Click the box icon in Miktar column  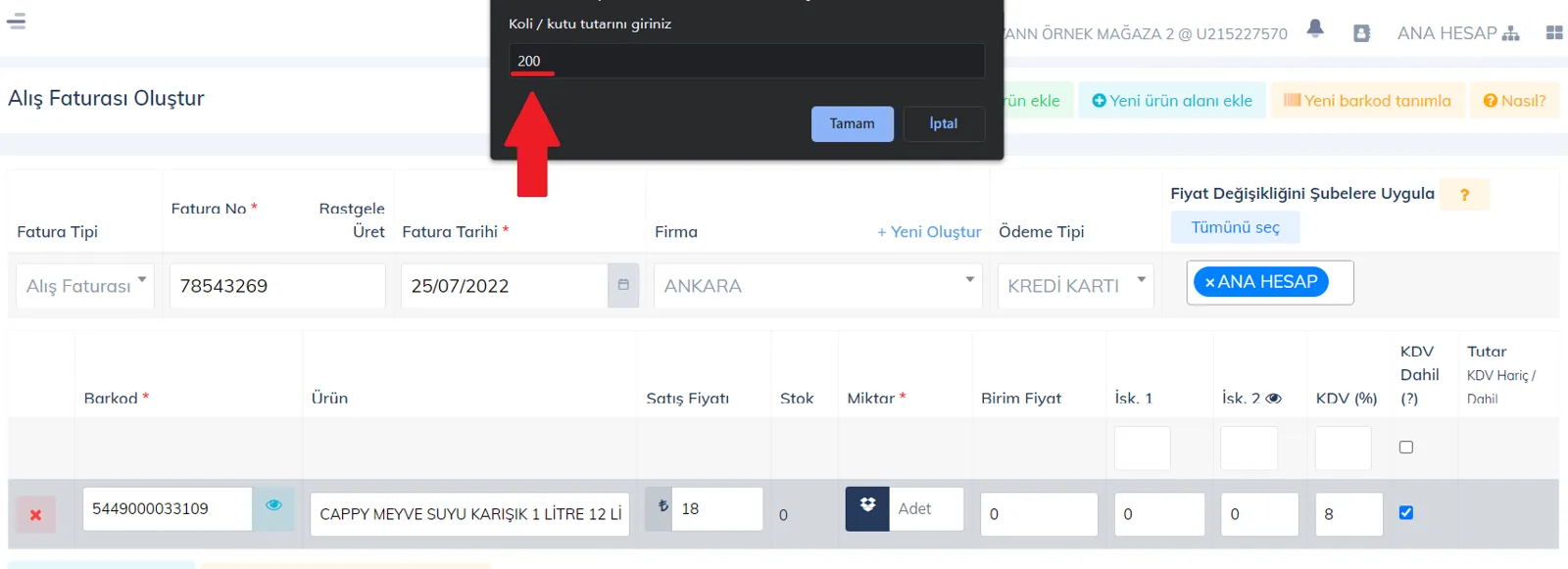(867, 508)
